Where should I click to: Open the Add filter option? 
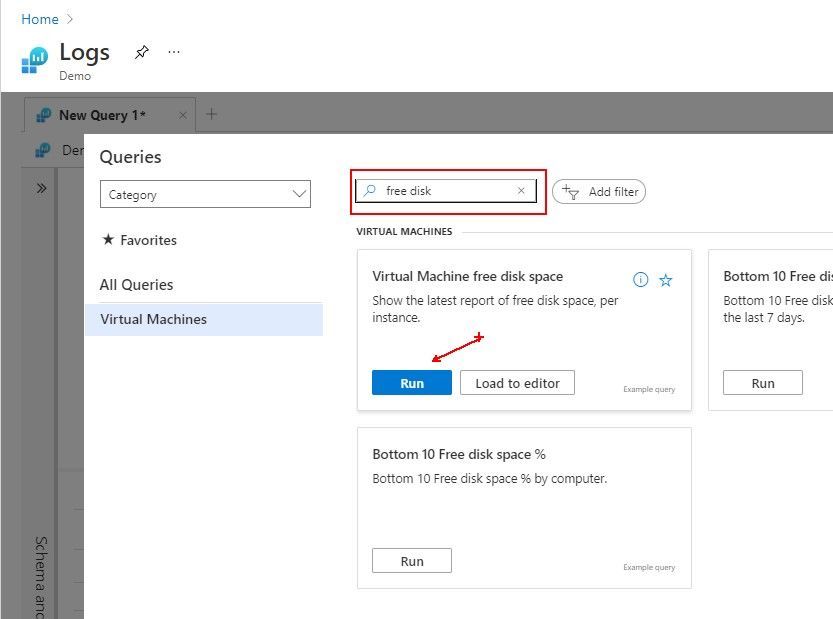(x=599, y=192)
